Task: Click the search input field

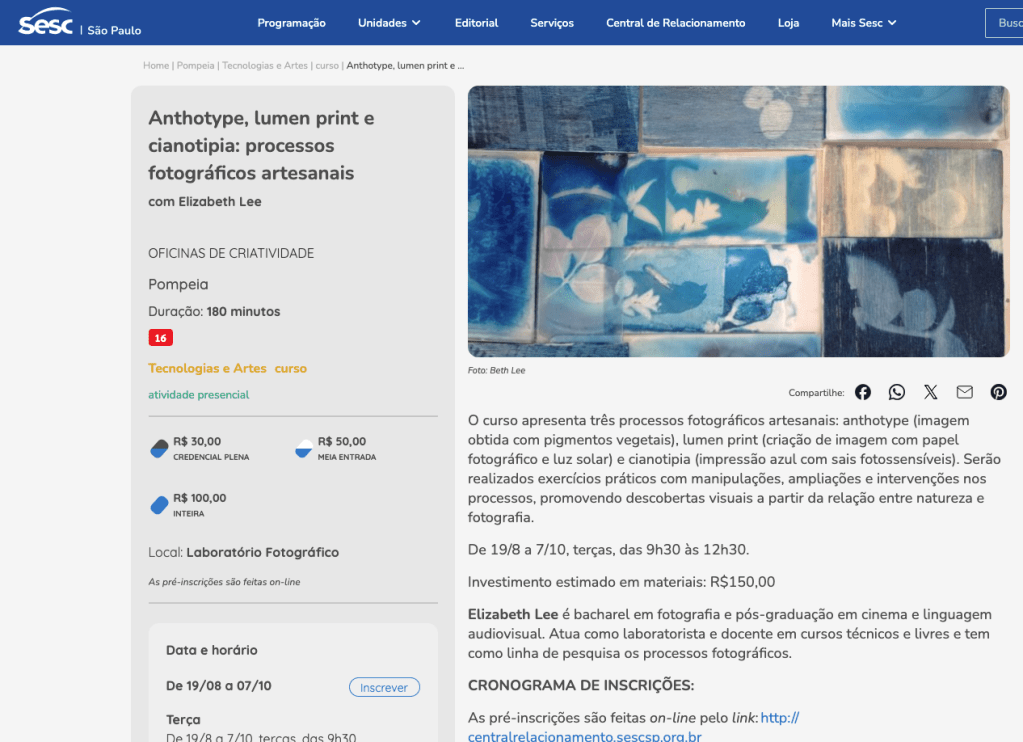Action: click(x=1003, y=23)
